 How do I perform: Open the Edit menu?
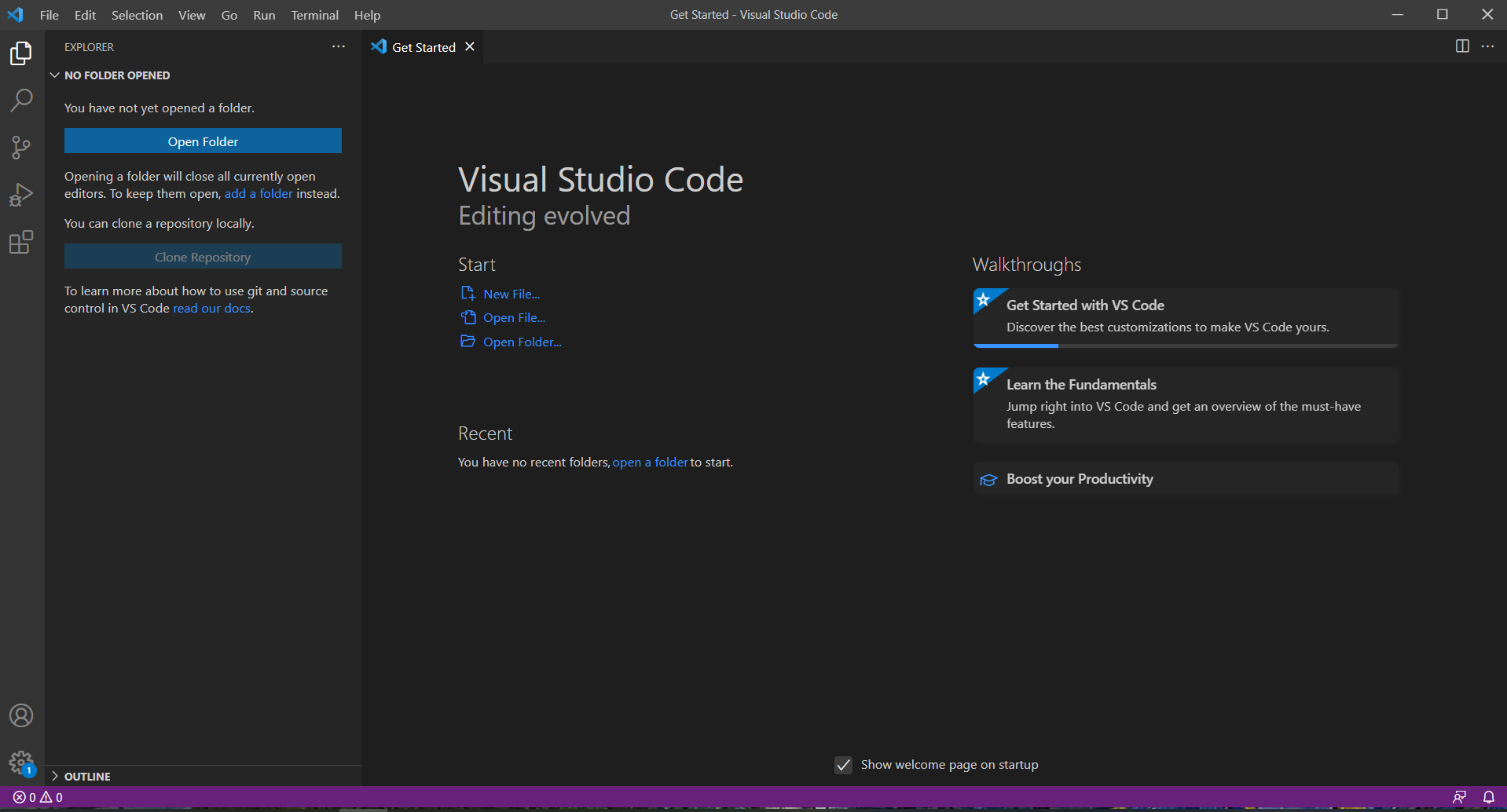tap(85, 15)
